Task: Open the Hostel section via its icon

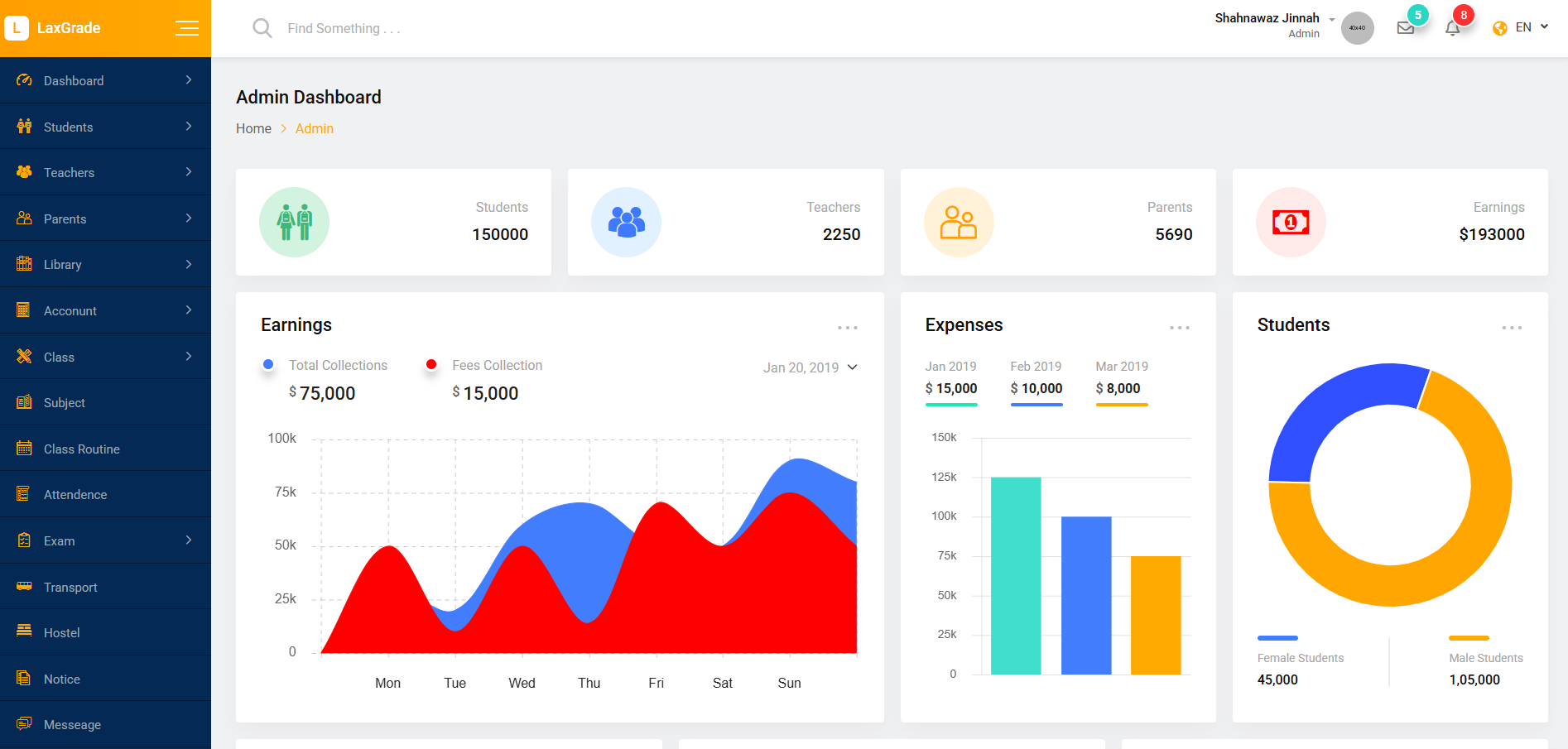Action: coord(23,632)
